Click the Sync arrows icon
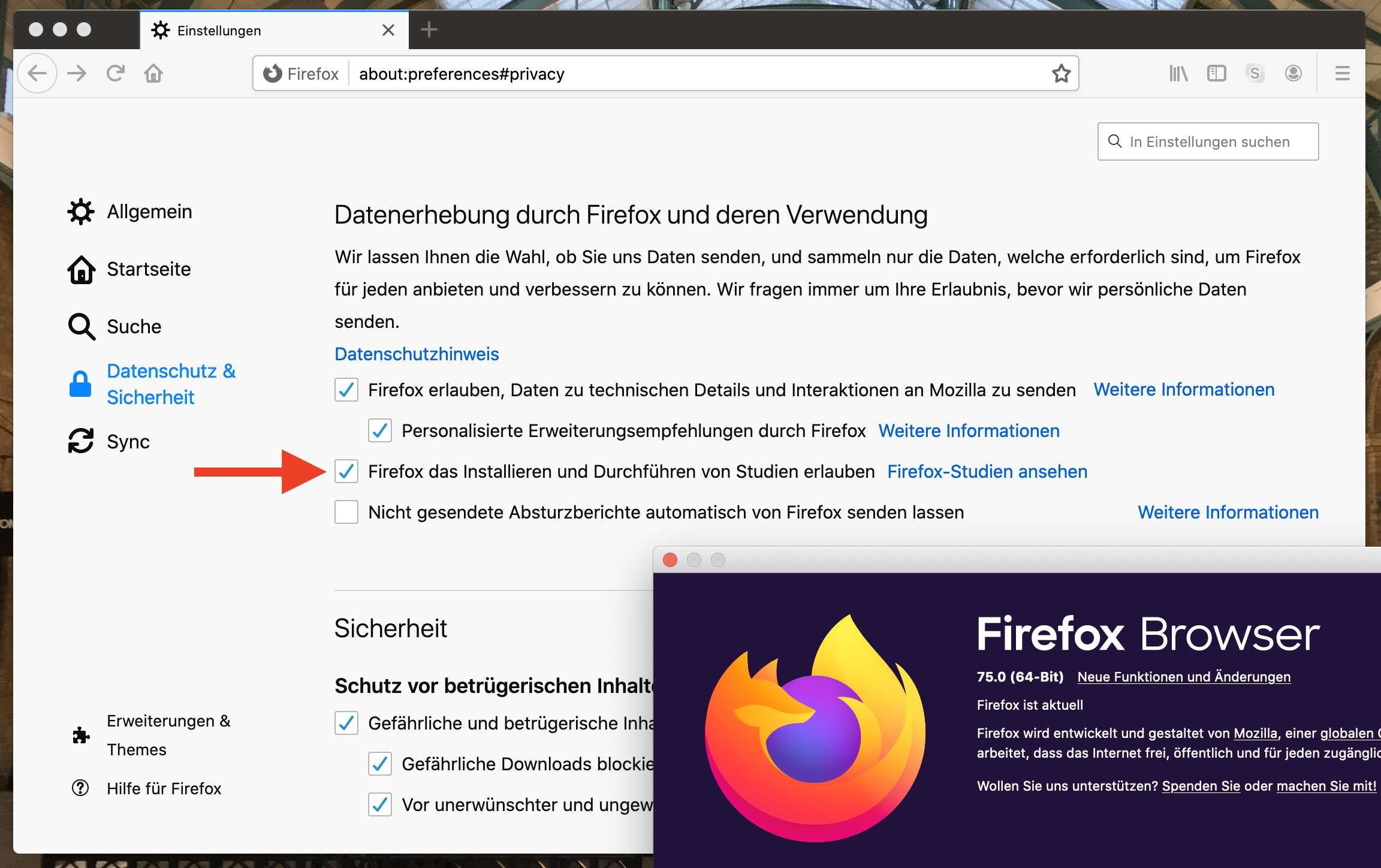 [x=81, y=441]
